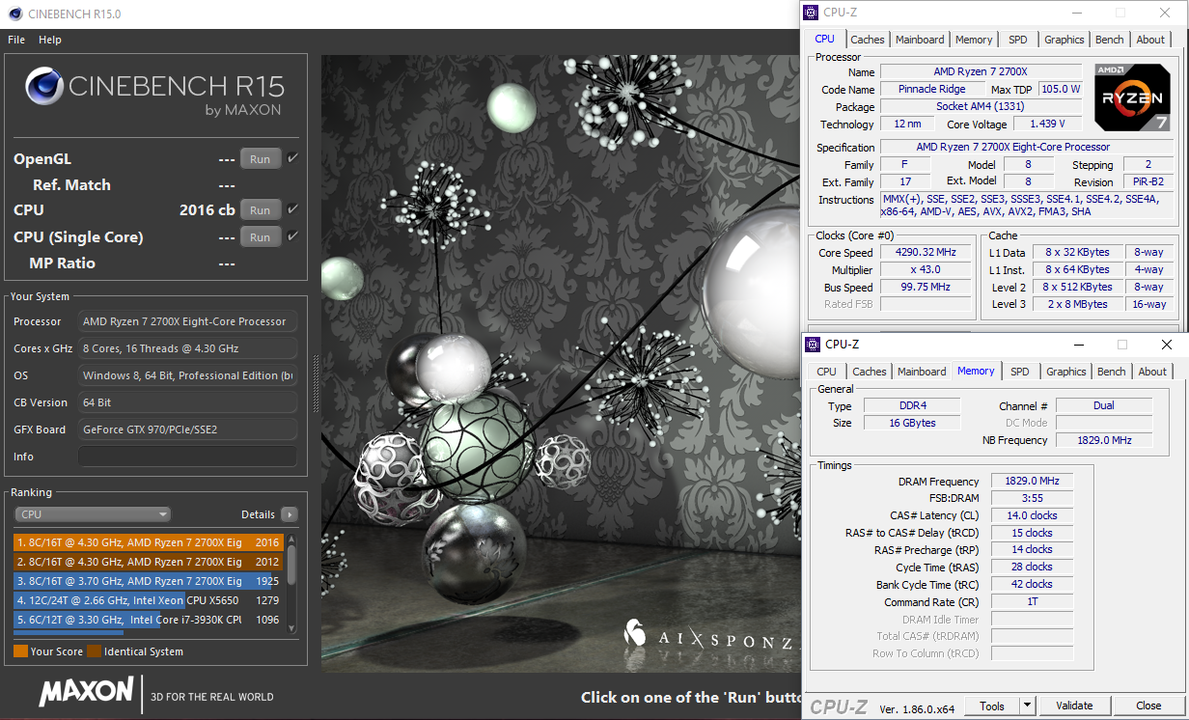Screen dimensions: 1189x720
Task: Click the Processor name field in Cinebench
Action: tap(187, 321)
